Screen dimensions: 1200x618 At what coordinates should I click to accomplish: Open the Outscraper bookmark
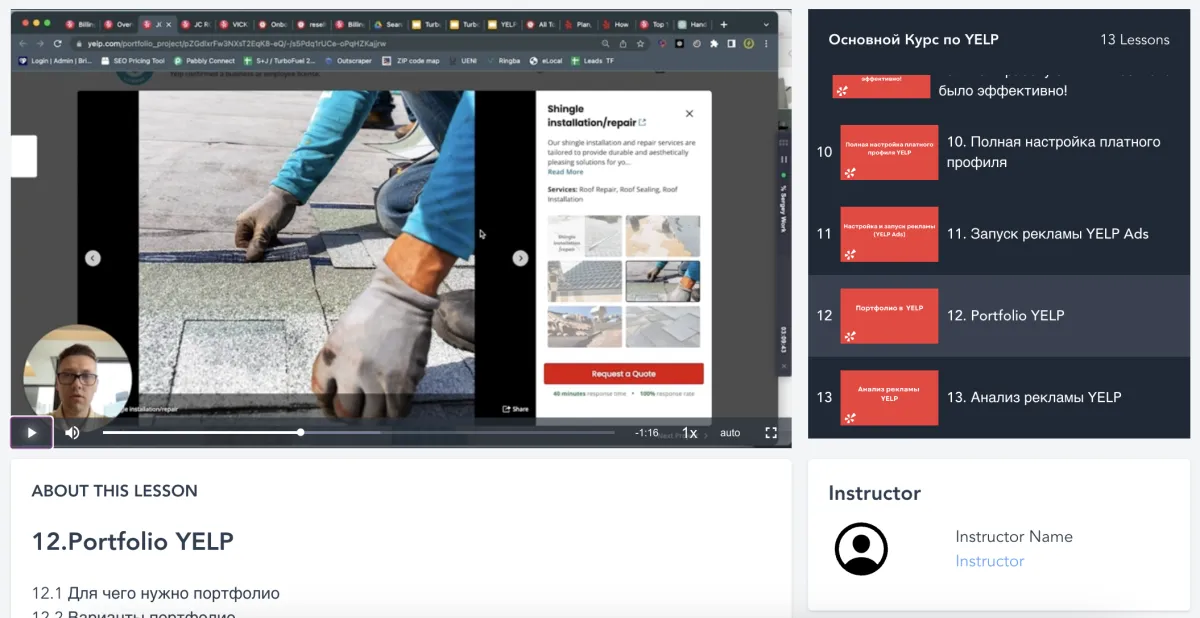click(x=348, y=61)
